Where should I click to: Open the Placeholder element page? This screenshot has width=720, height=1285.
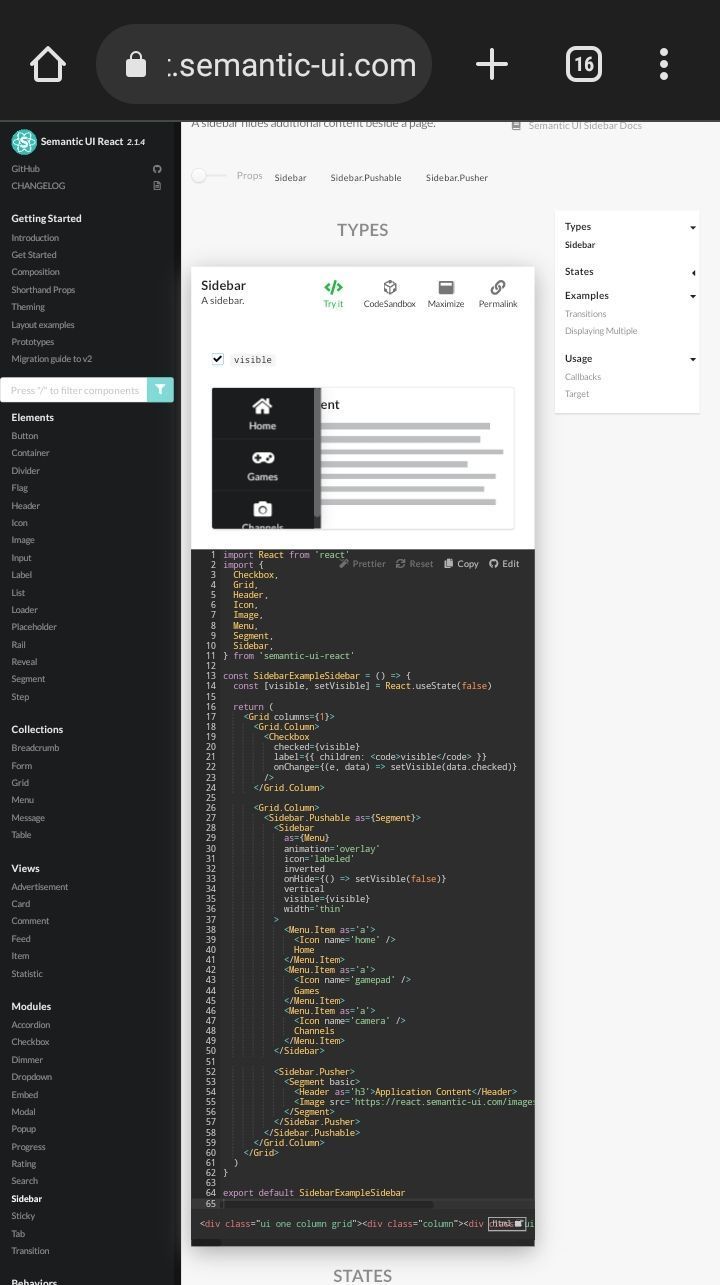click(x=34, y=627)
